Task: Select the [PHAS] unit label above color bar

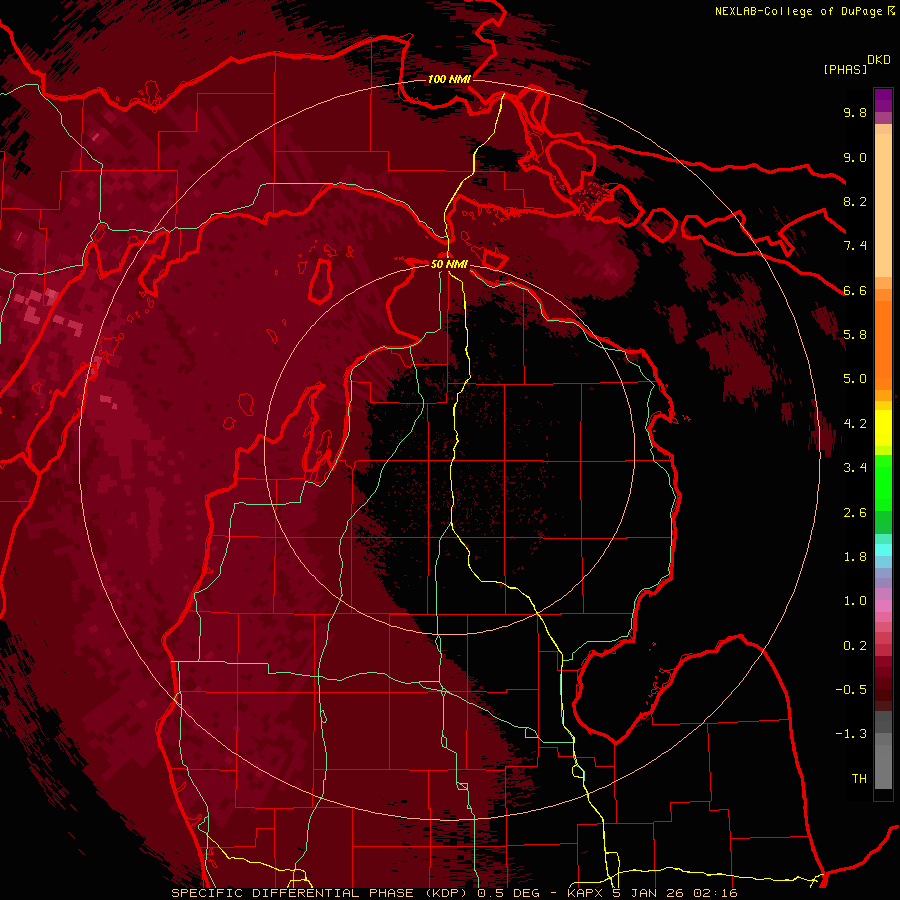Action: coord(845,69)
